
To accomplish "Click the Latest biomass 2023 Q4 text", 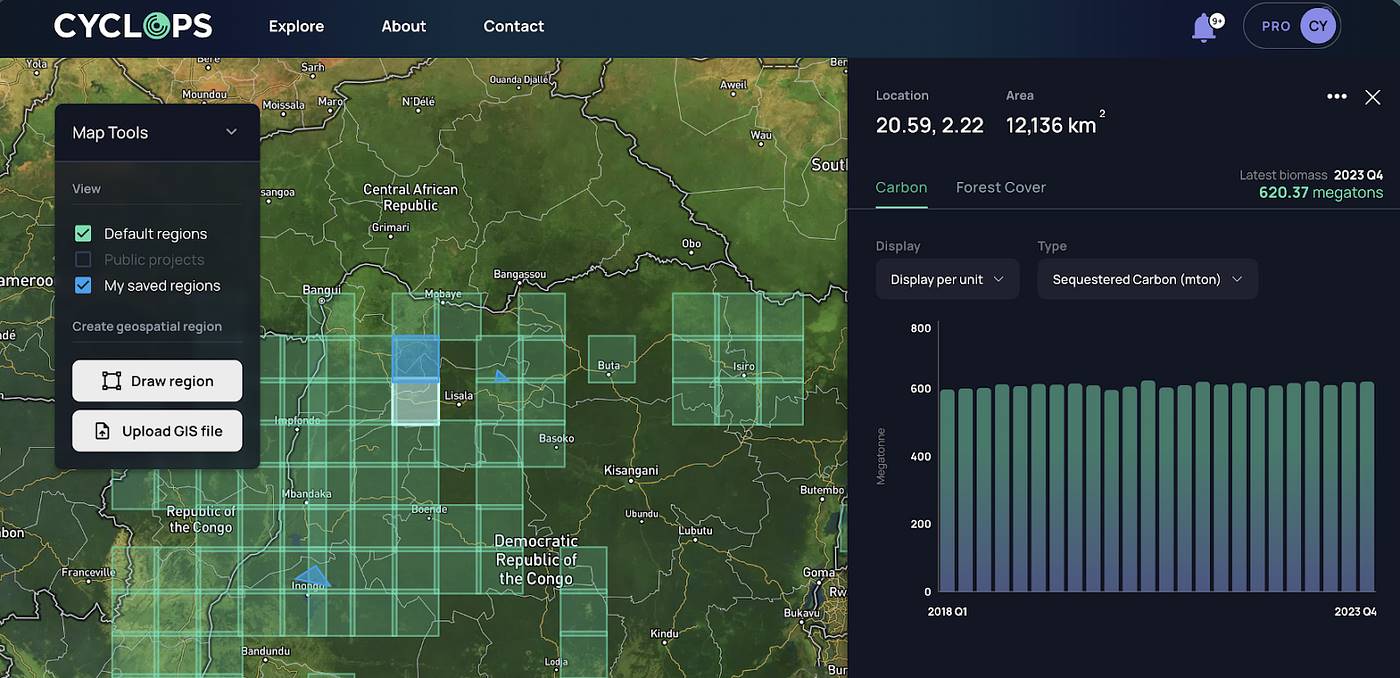I will click(1311, 175).
